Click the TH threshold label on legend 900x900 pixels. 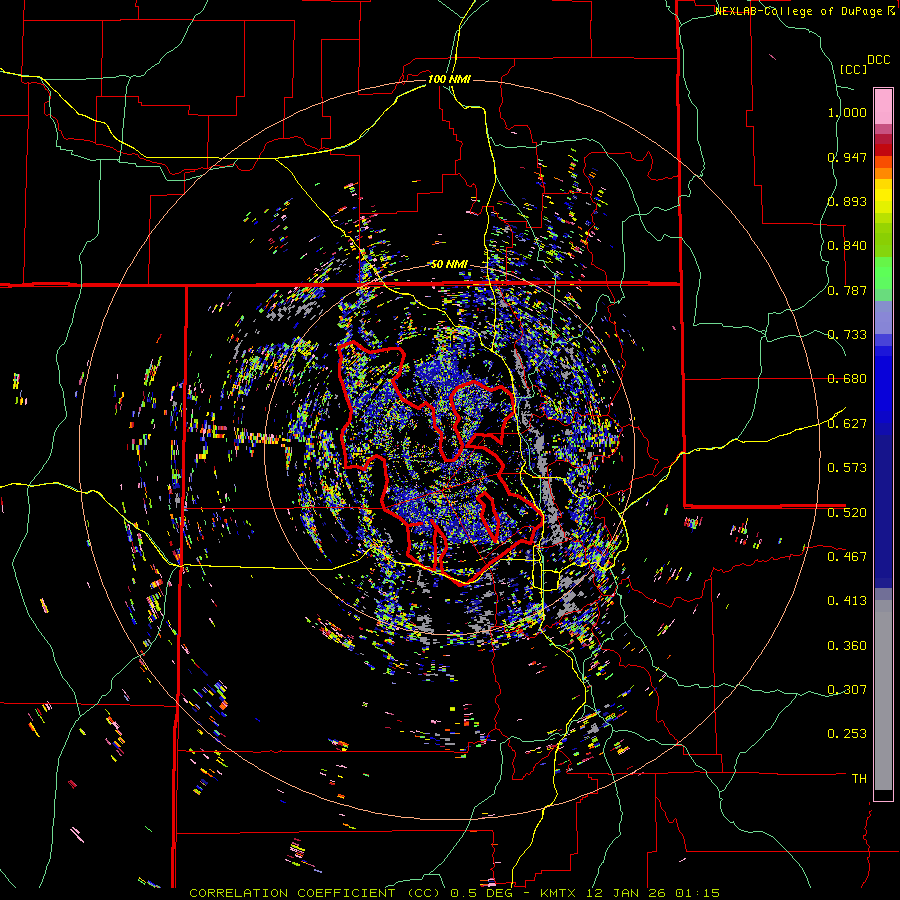click(859, 779)
